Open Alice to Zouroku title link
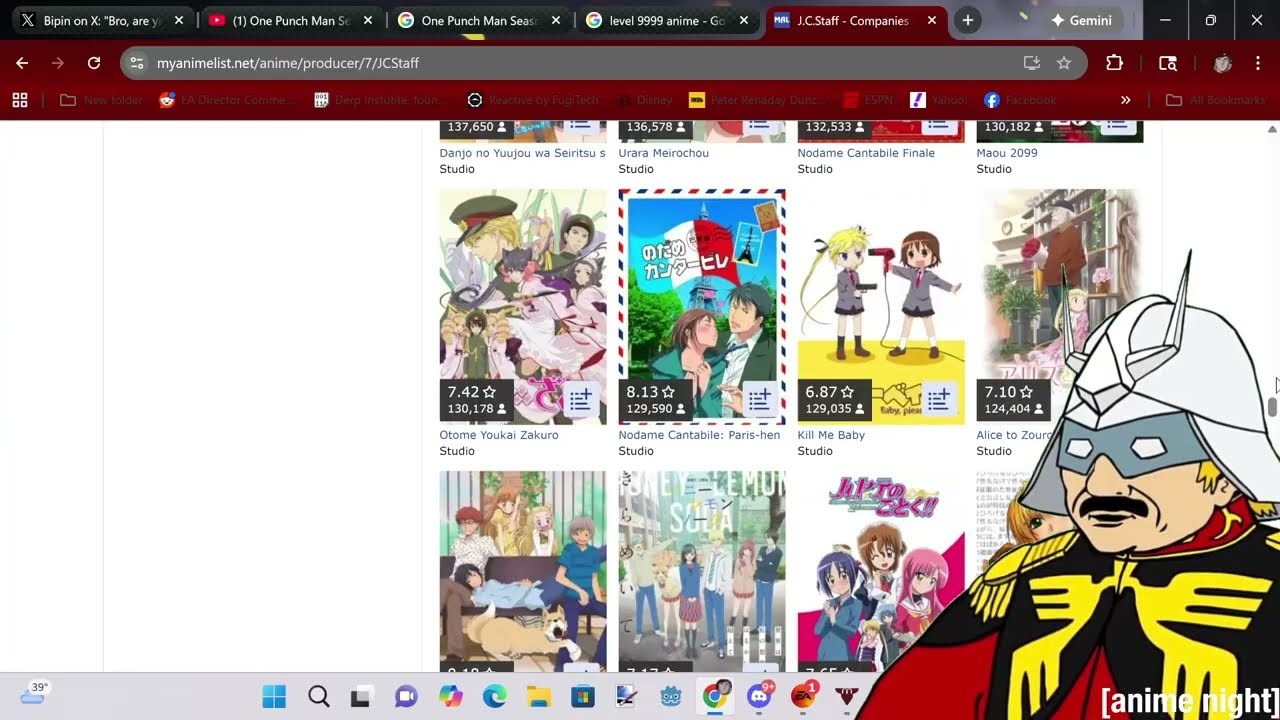Screen dimensions: 1280x720 [x=1014, y=435]
